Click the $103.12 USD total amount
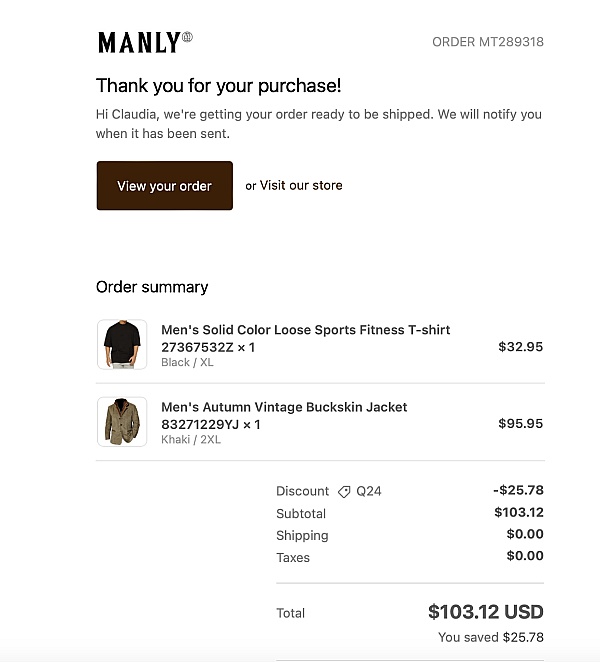Image resolution: width=600 pixels, height=662 pixels. 486,612
